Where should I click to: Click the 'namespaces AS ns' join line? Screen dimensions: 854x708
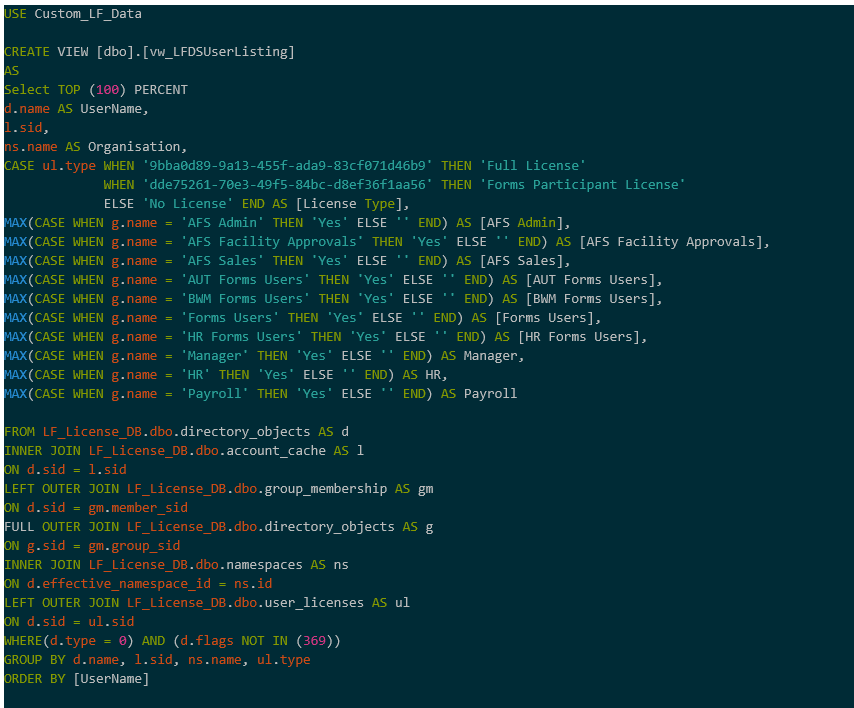click(x=176, y=565)
